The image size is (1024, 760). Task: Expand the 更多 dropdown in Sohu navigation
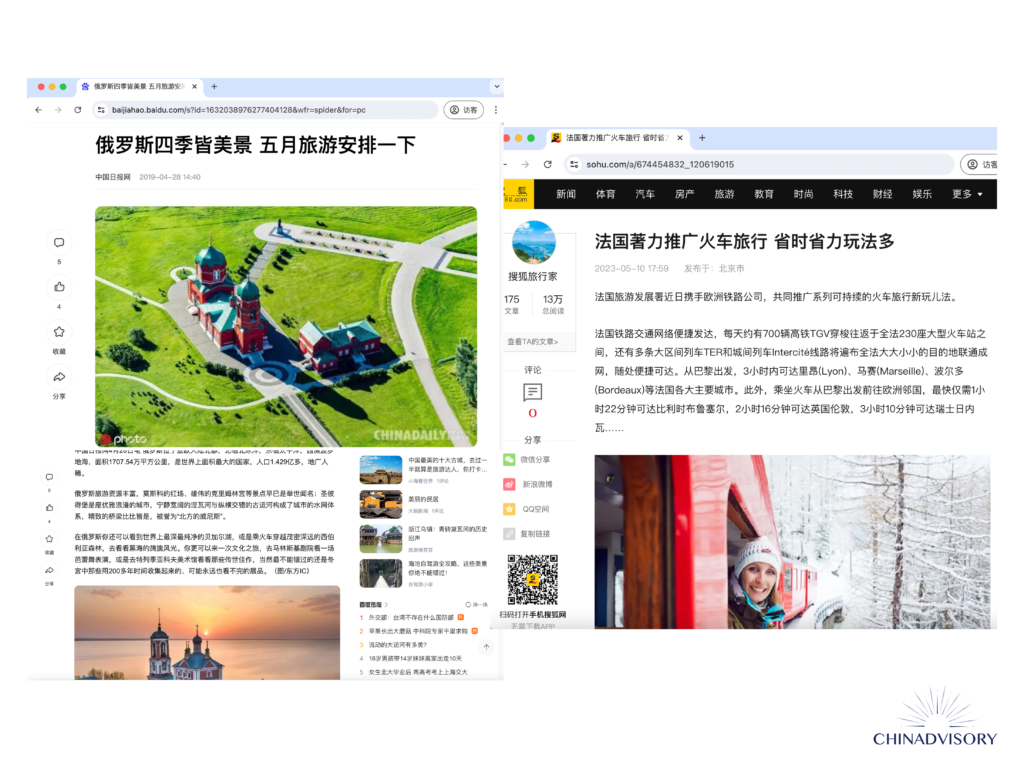click(967, 194)
